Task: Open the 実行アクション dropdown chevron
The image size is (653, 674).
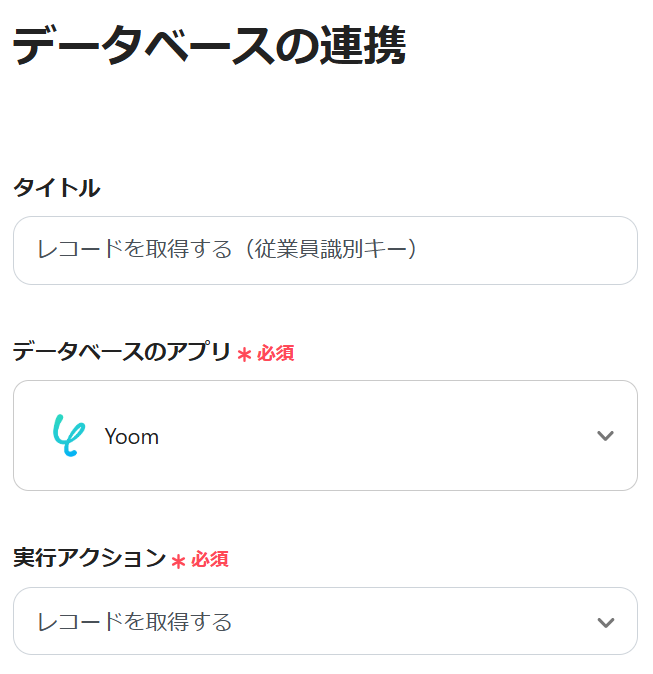Action: coord(604,622)
